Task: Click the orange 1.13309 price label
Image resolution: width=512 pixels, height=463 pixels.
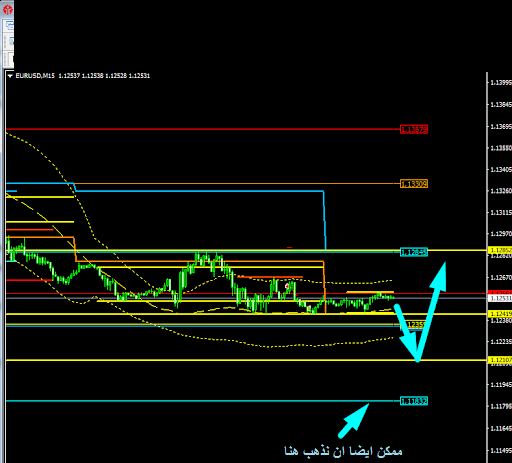Action: click(x=414, y=184)
